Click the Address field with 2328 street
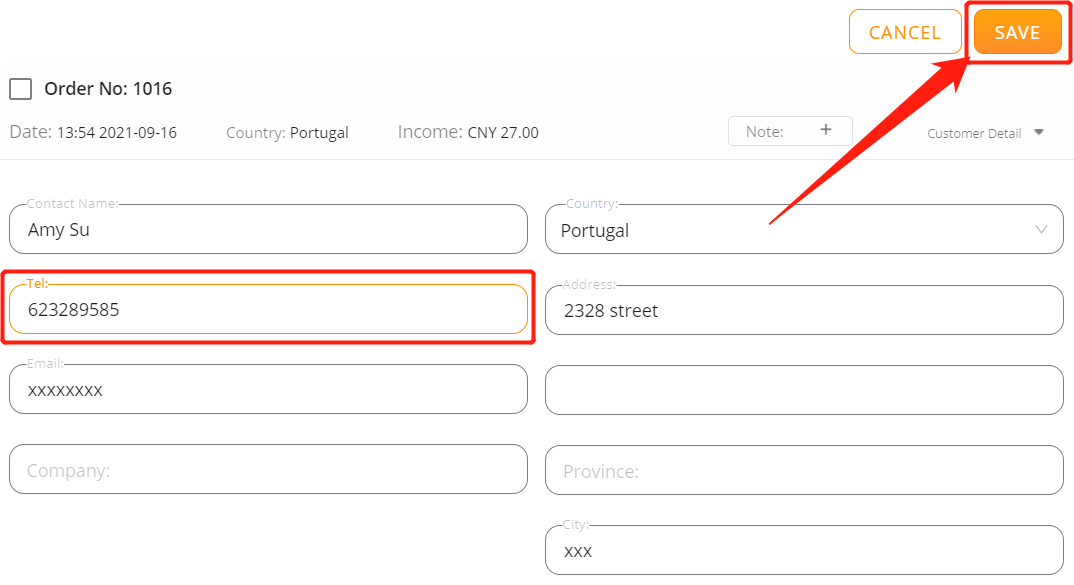 pos(804,310)
